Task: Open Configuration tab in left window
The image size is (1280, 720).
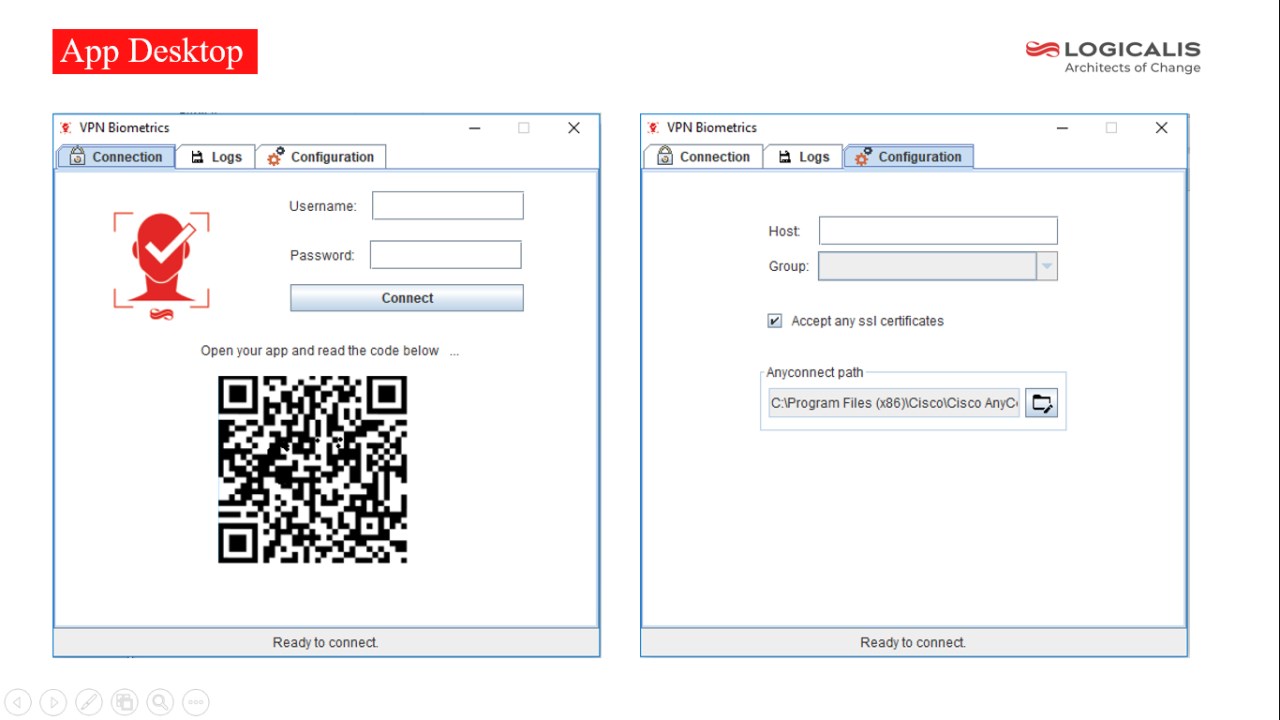Action: point(321,157)
